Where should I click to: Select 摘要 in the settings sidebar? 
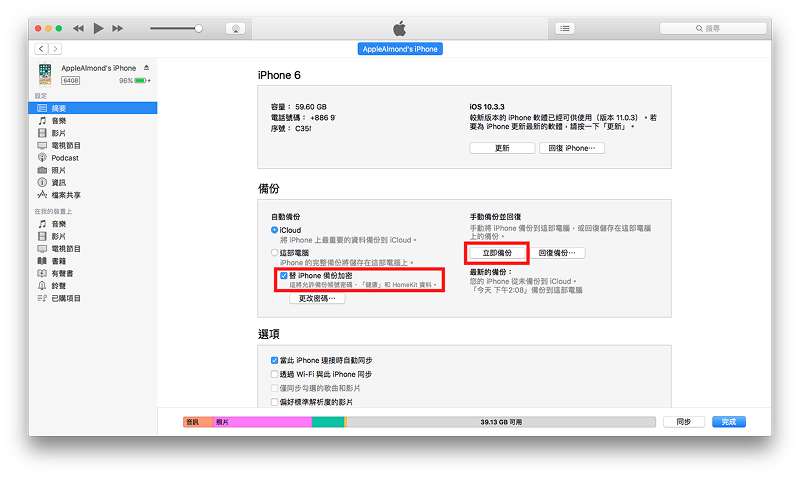(x=93, y=108)
